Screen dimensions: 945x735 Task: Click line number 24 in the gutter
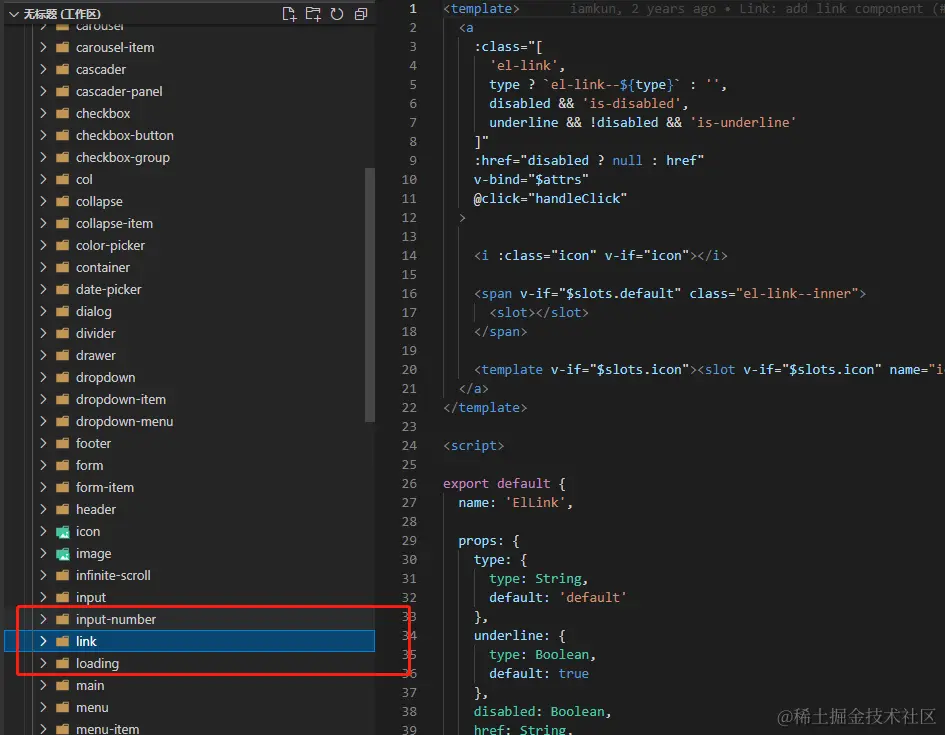[409, 446]
